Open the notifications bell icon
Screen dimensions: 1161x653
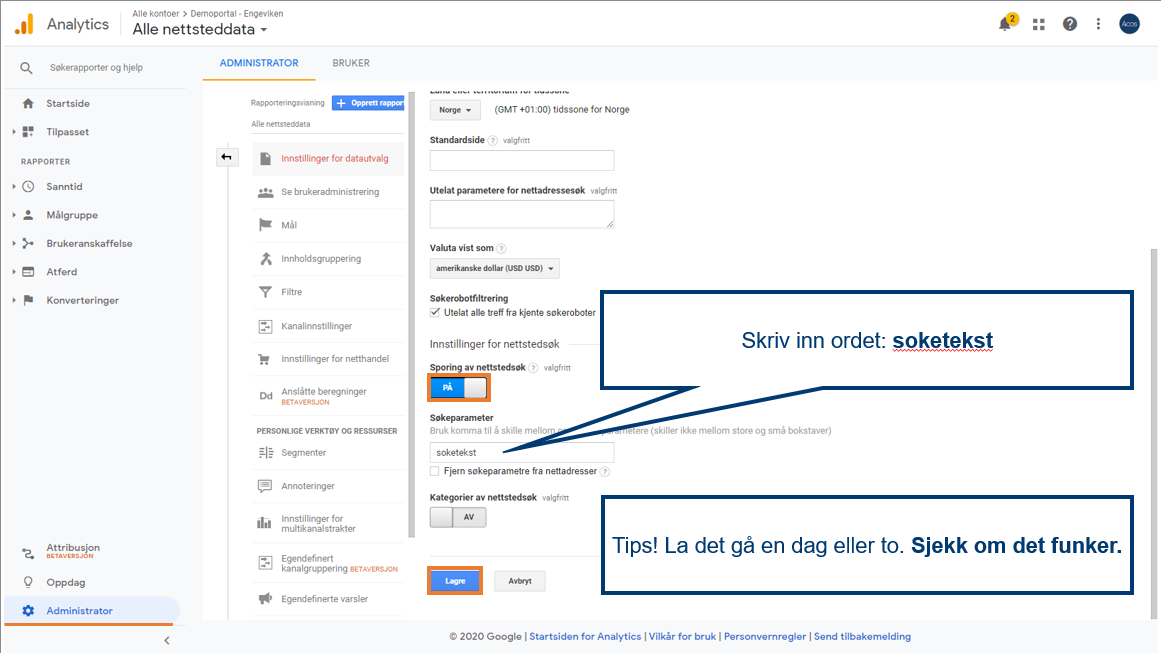[1005, 24]
